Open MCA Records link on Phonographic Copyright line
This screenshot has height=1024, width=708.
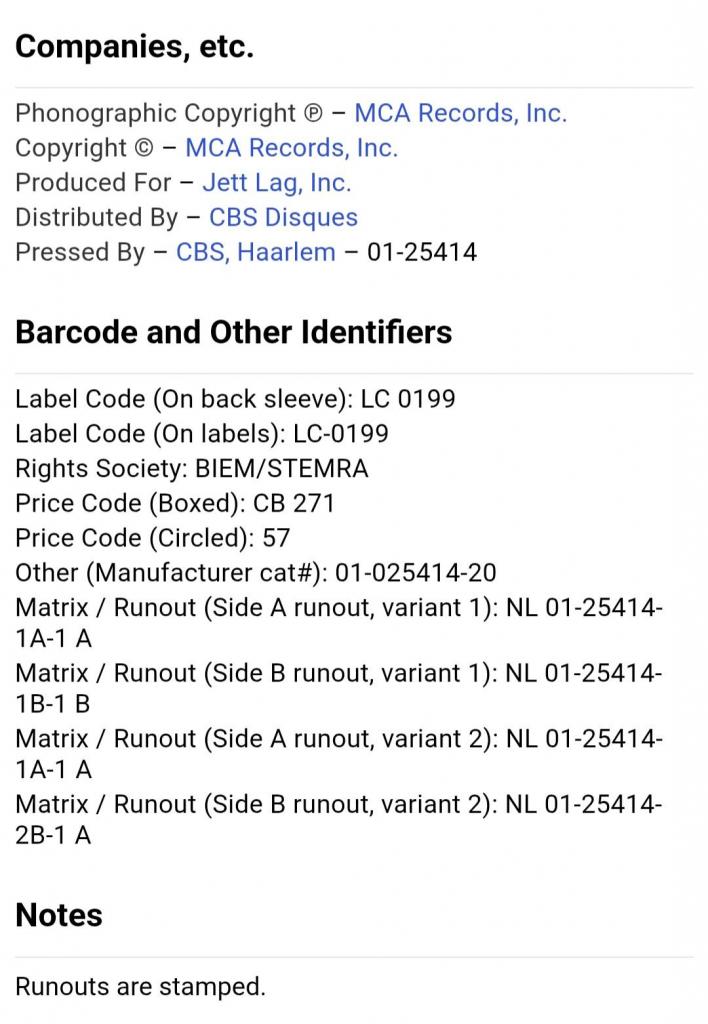tap(460, 113)
